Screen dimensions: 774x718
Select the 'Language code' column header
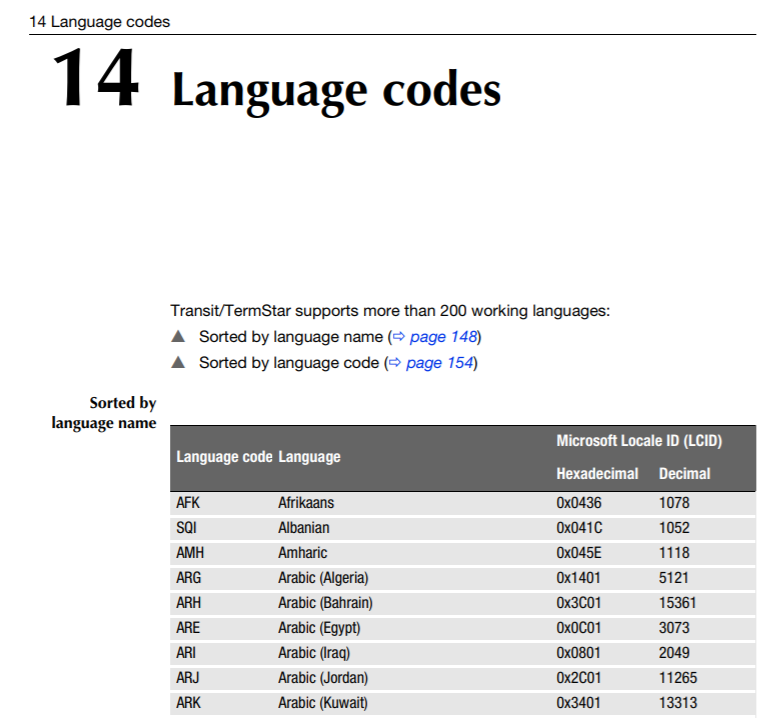point(223,457)
